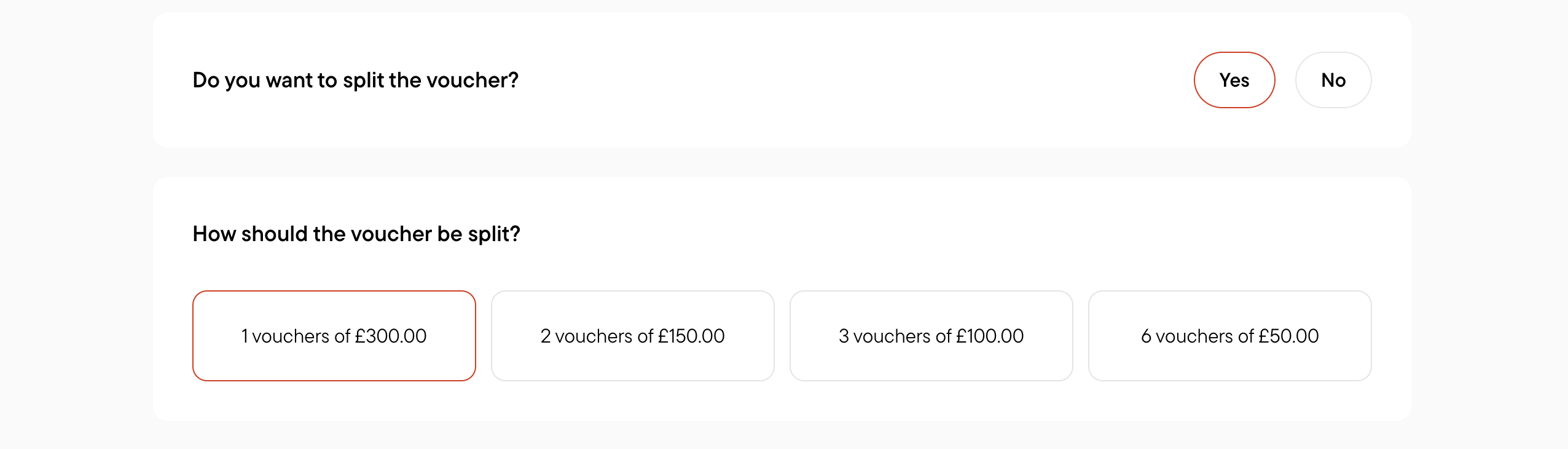Toggle the red-outlined Yes pill button
This screenshot has height=449, width=1568.
pos(1234,80)
